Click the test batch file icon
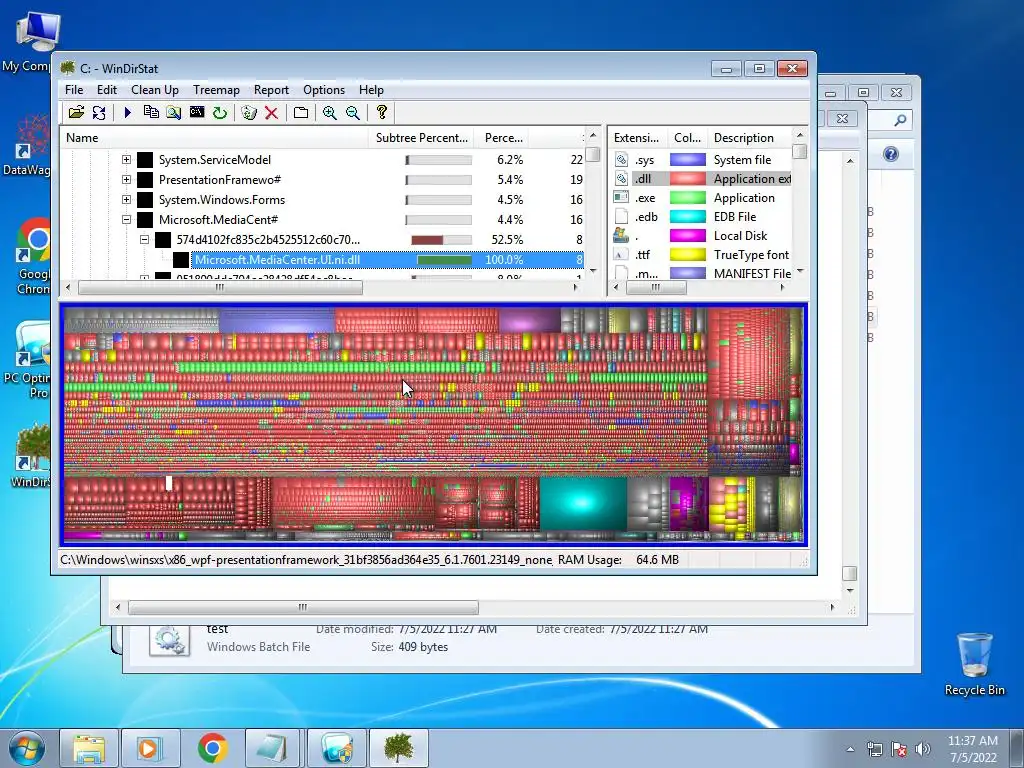Image resolution: width=1024 pixels, height=768 pixels. [170, 640]
